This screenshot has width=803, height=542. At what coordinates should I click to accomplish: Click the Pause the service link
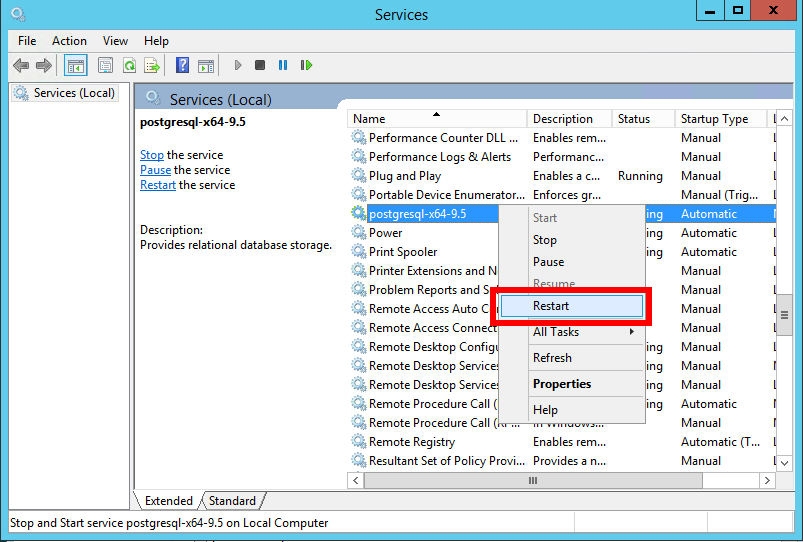[155, 170]
